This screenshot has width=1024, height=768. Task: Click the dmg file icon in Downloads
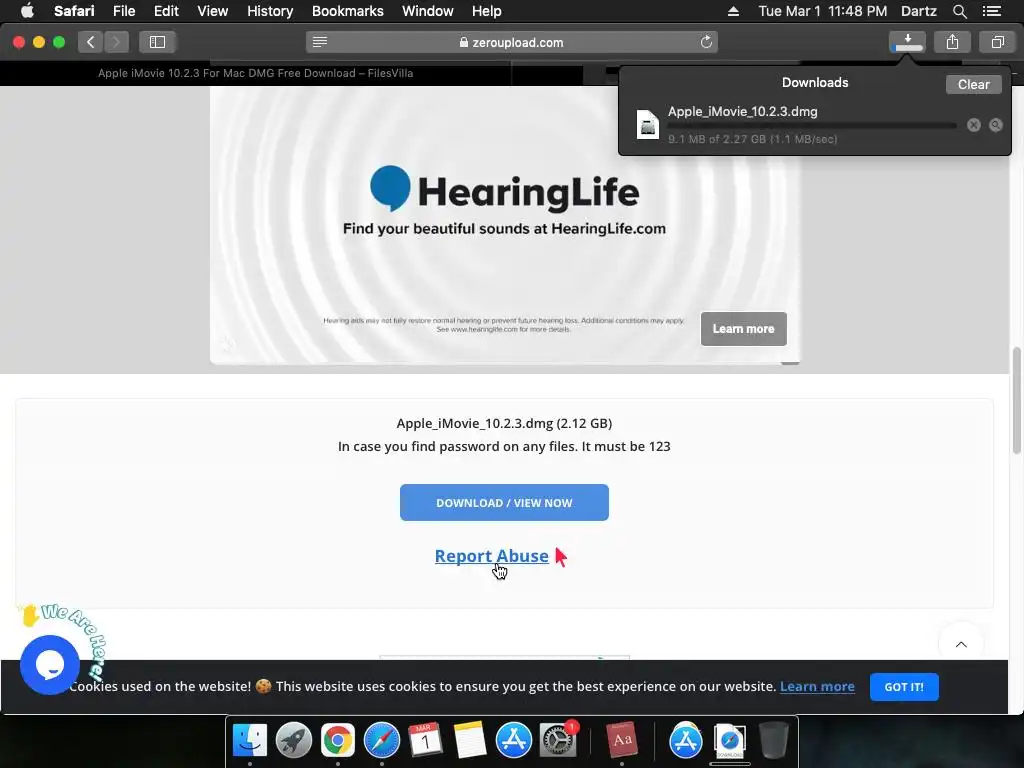[647, 124]
